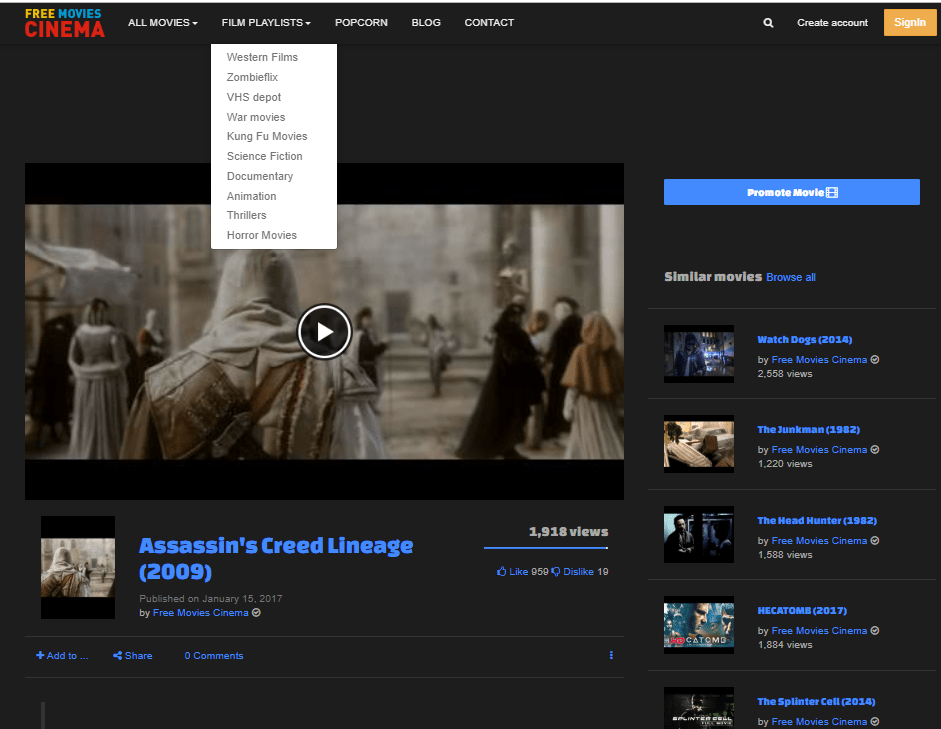This screenshot has width=941, height=729.
Task: Click HECATOMB thumbnail image
Action: 699,625
